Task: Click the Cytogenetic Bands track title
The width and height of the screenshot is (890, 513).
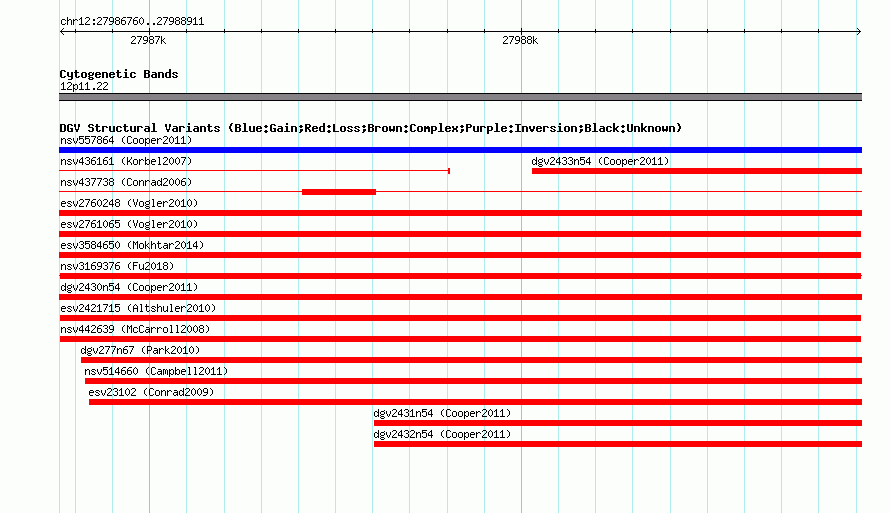Action: coord(119,74)
